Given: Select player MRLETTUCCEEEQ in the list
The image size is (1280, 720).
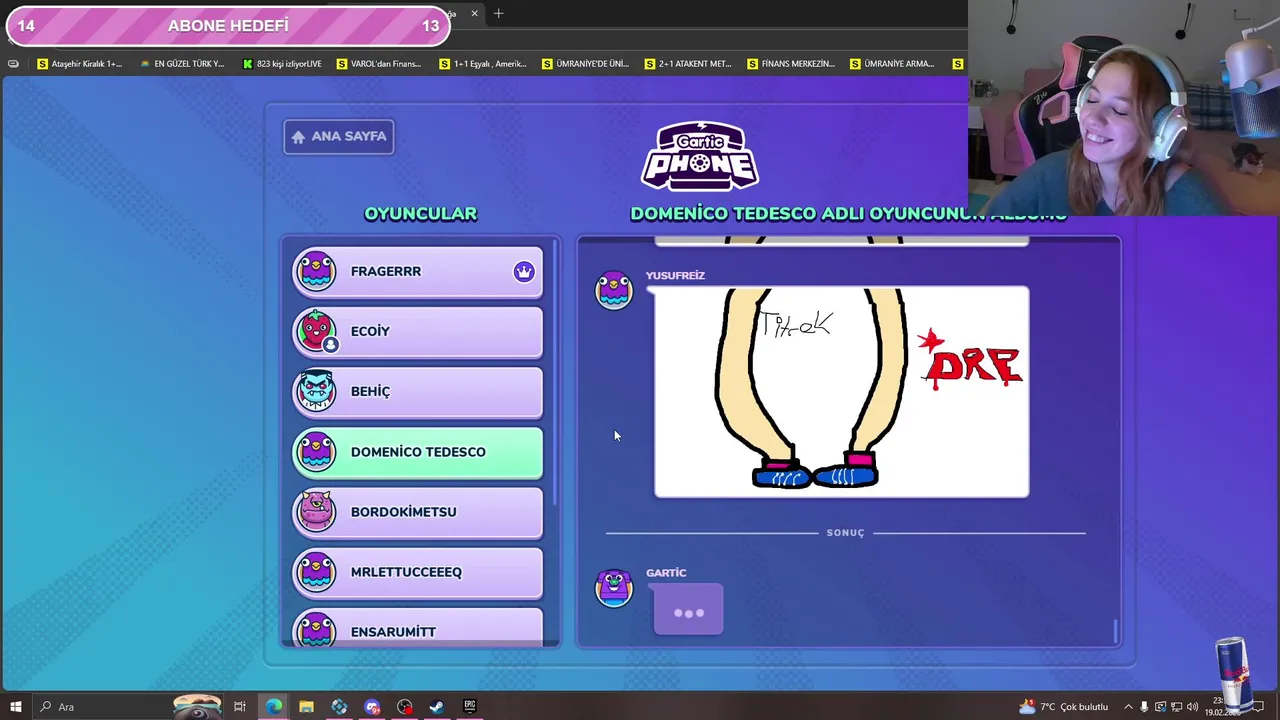Looking at the screenshot, I should coord(418,572).
